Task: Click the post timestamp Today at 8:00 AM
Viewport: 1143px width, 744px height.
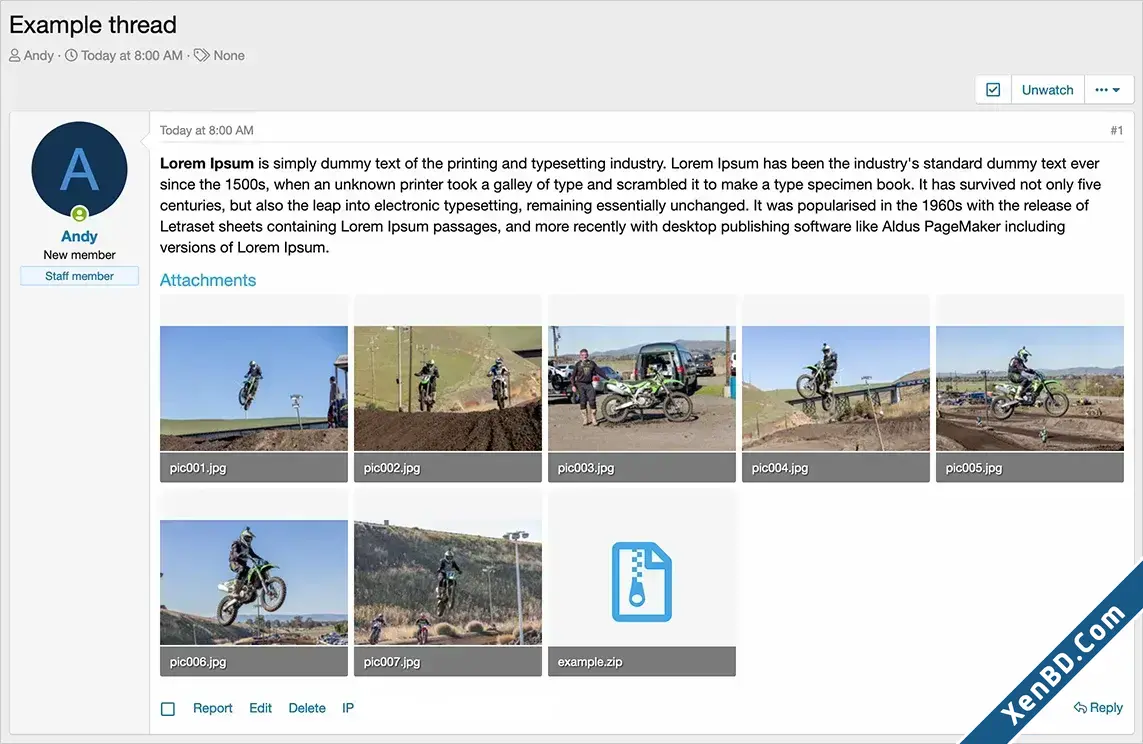Action: pos(206,130)
